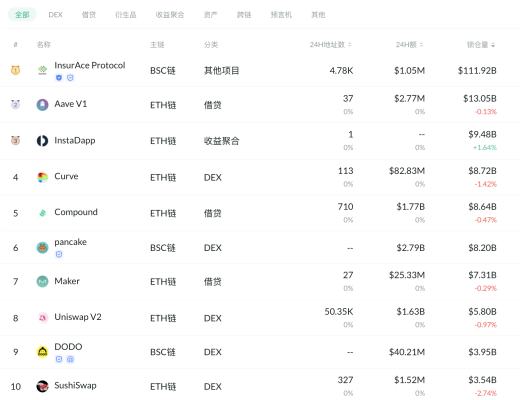Screen dimensions: 520x400
Task: Click Maker's $25.33M 24H volume
Action: [x=407, y=275]
